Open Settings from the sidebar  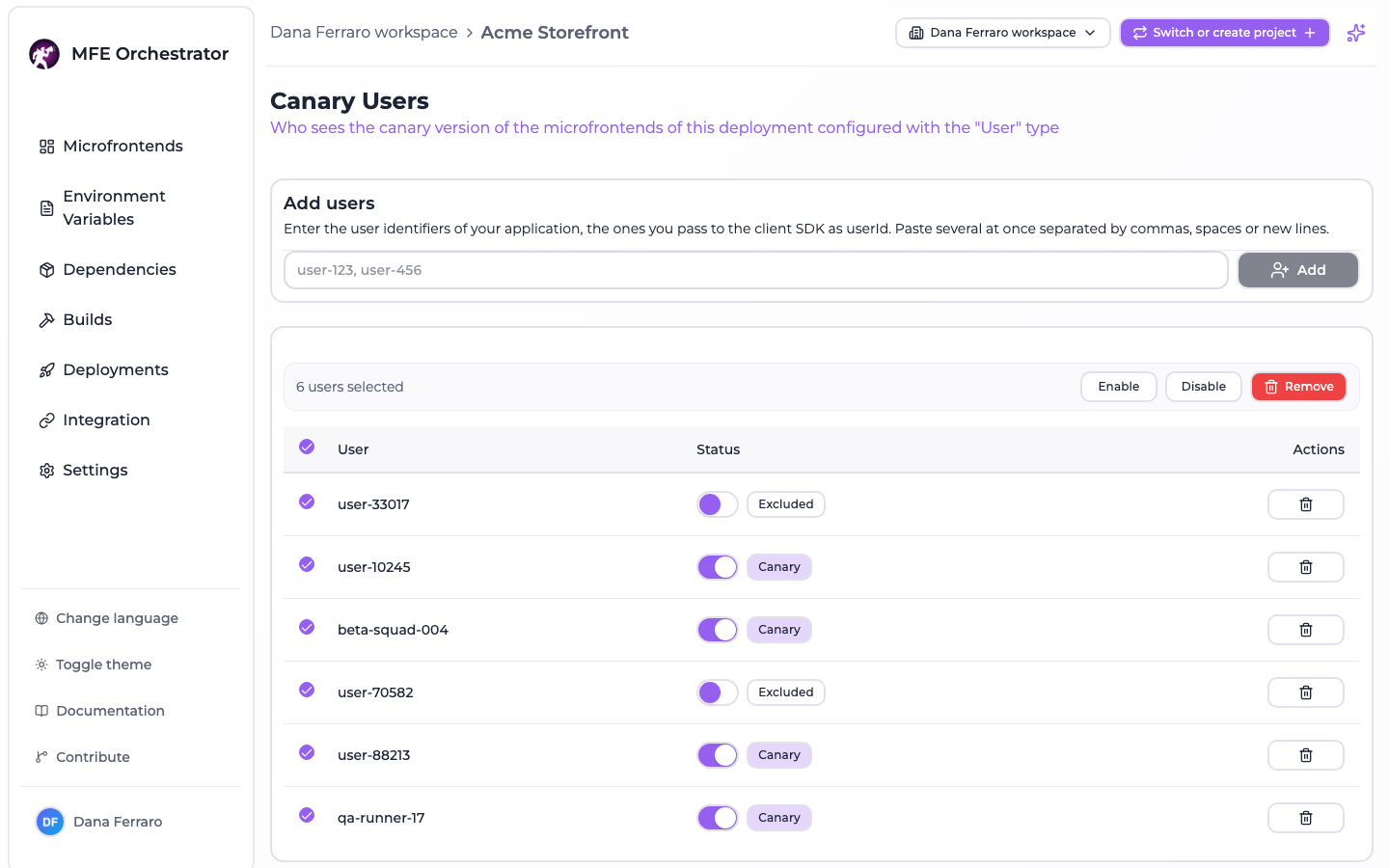131,470
